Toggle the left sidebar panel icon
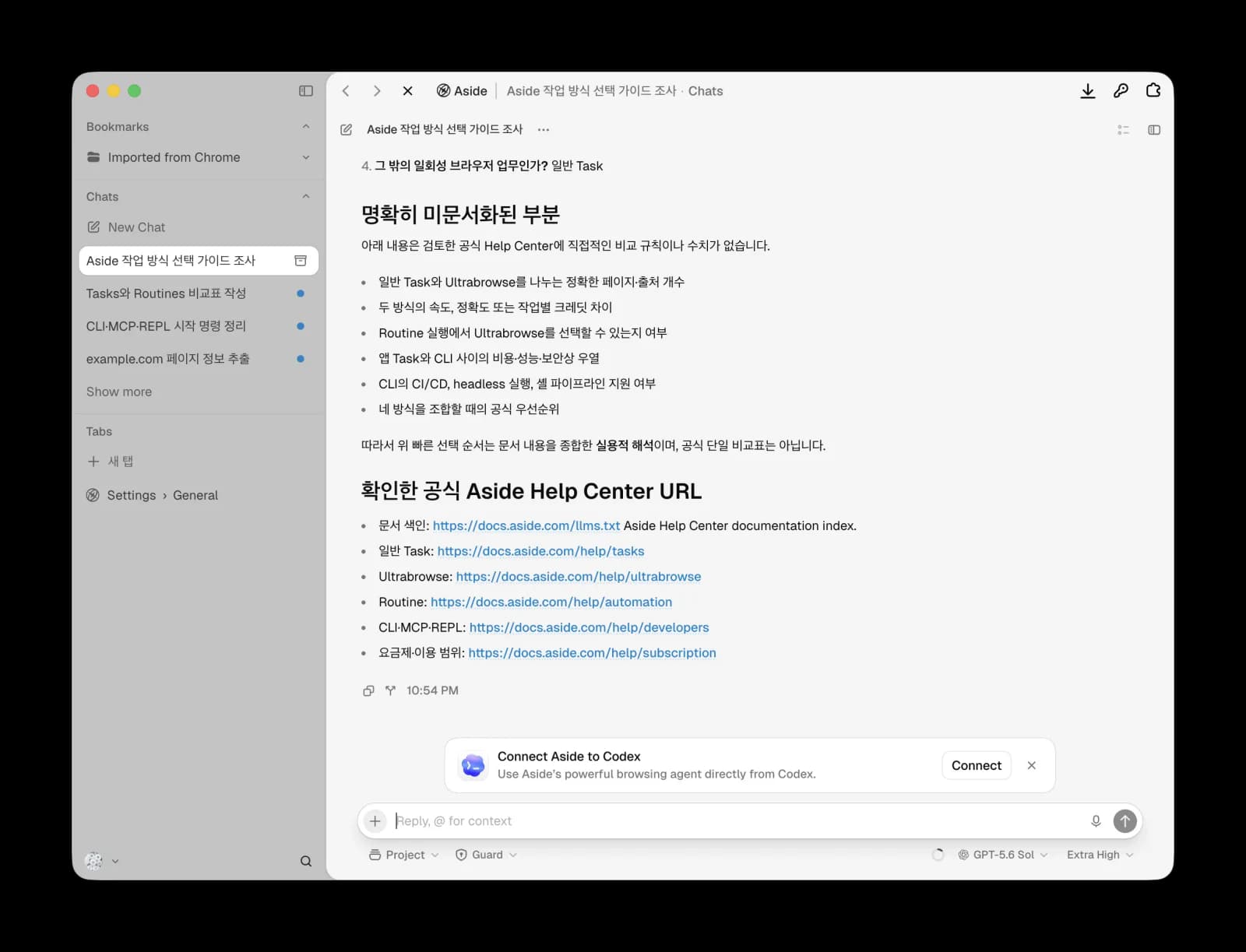1246x952 pixels. coord(305,91)
